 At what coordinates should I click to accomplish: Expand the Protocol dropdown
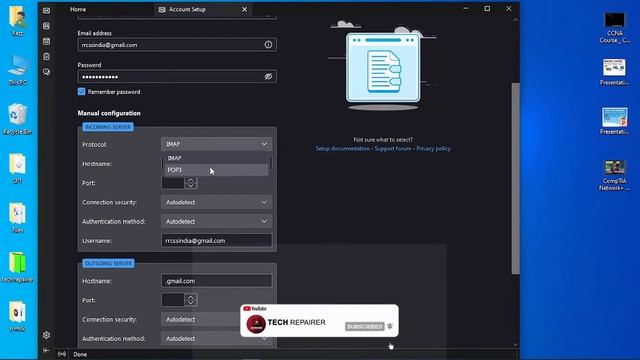[x=216, y=144]
